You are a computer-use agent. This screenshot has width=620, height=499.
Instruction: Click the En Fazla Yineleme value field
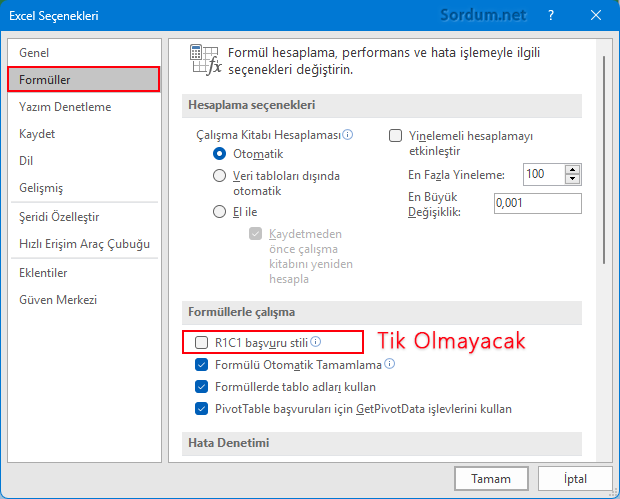pyautogui.click(x=544, y=174)
